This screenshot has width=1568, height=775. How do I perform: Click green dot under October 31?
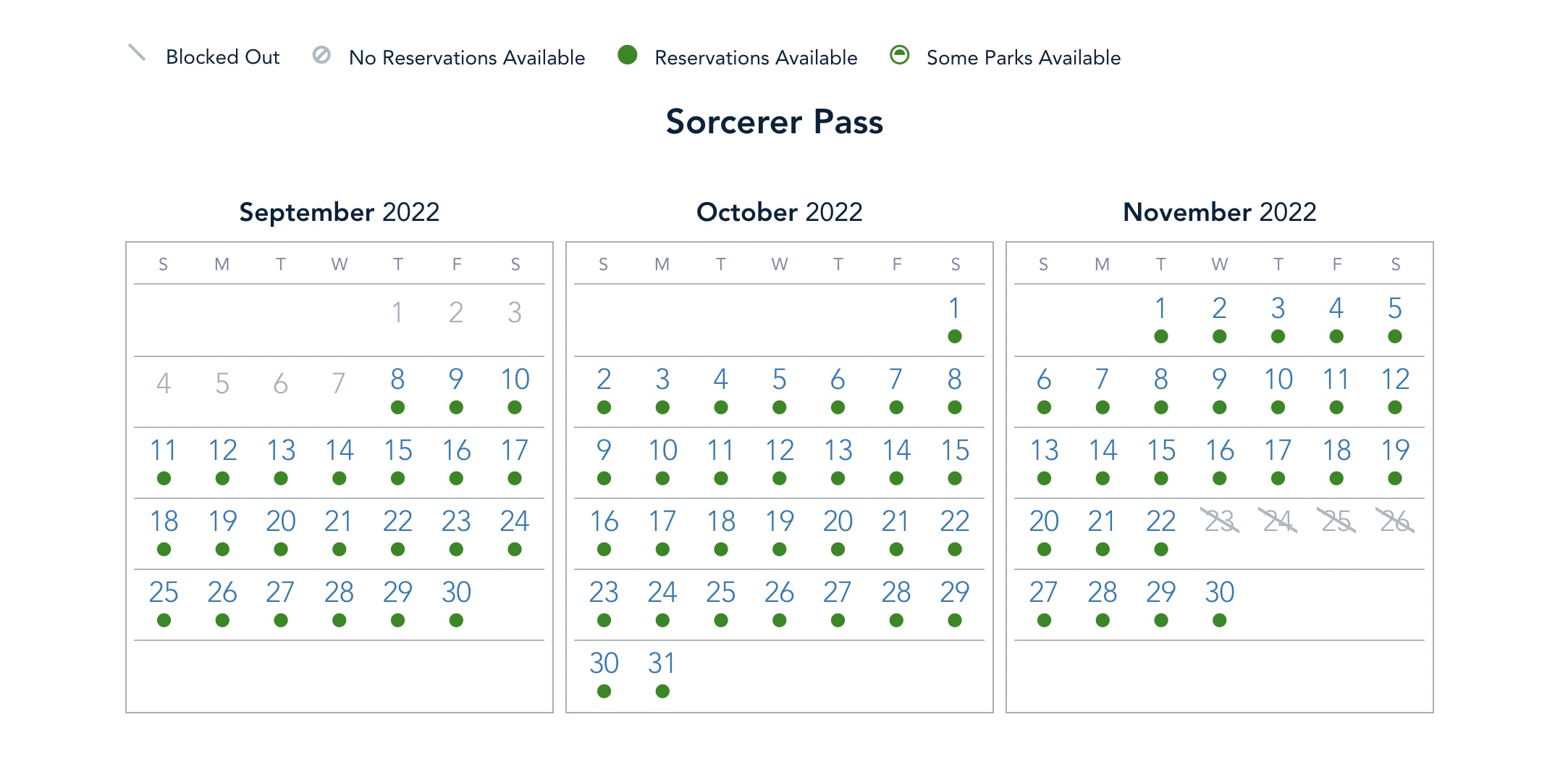tap(662, 692)
